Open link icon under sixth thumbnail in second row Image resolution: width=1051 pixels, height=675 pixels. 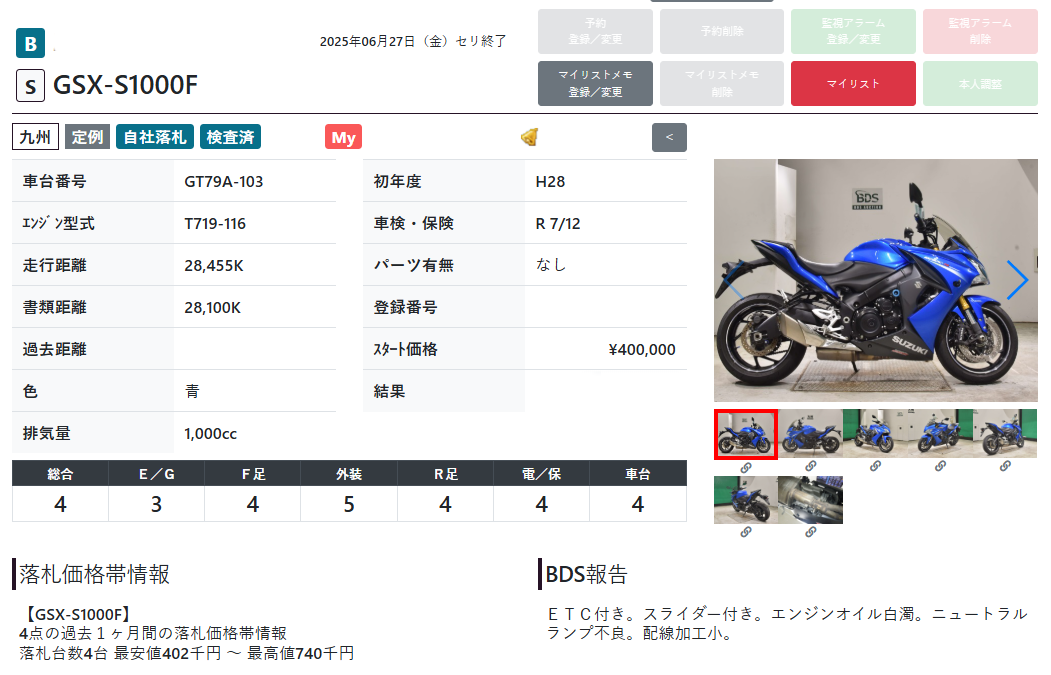tap(745, 532)
